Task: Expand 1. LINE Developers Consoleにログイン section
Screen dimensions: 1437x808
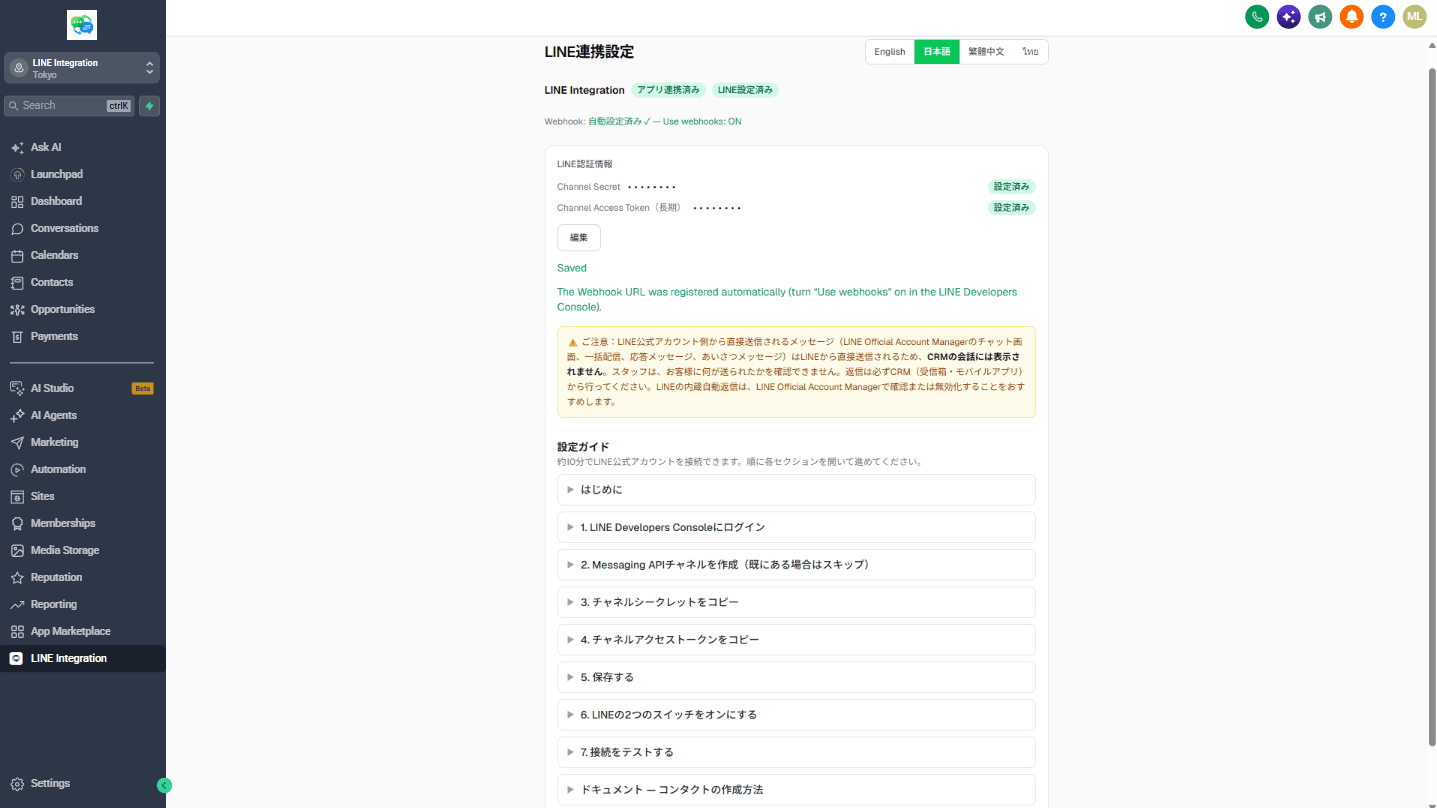Action: 796,527
